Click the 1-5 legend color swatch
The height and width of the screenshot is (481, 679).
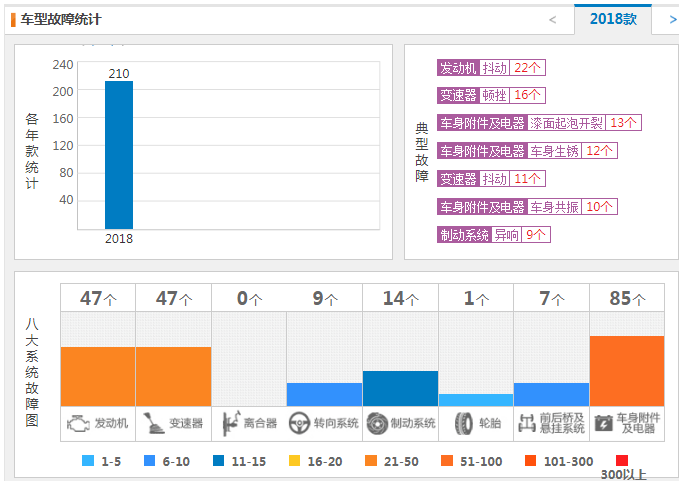(x=88, y=460)
